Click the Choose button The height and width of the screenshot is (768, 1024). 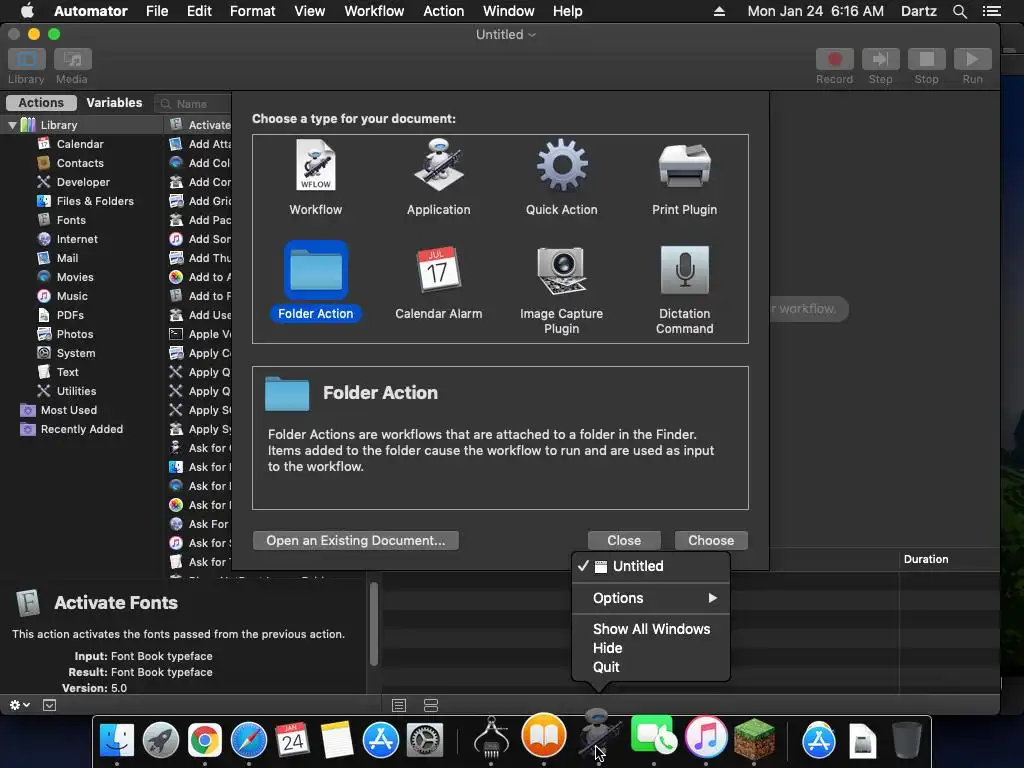pos(711,541)
